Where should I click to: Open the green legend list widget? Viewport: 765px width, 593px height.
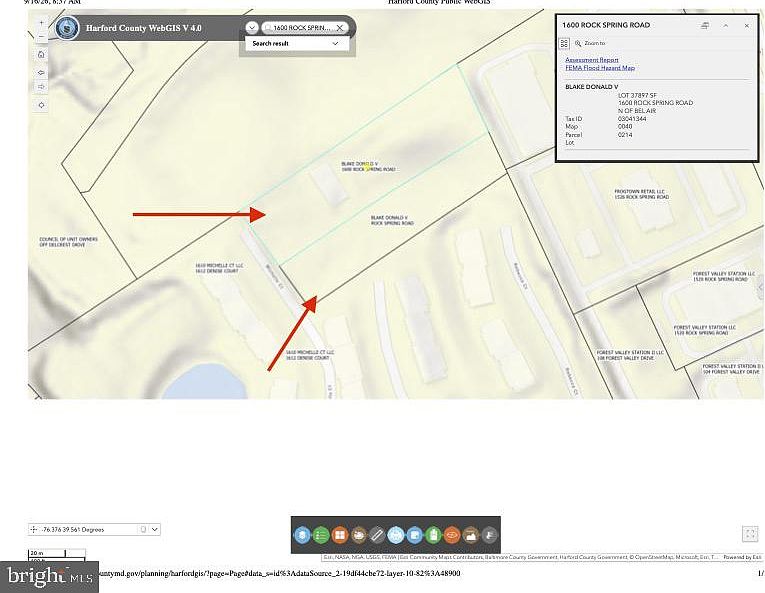321,535
